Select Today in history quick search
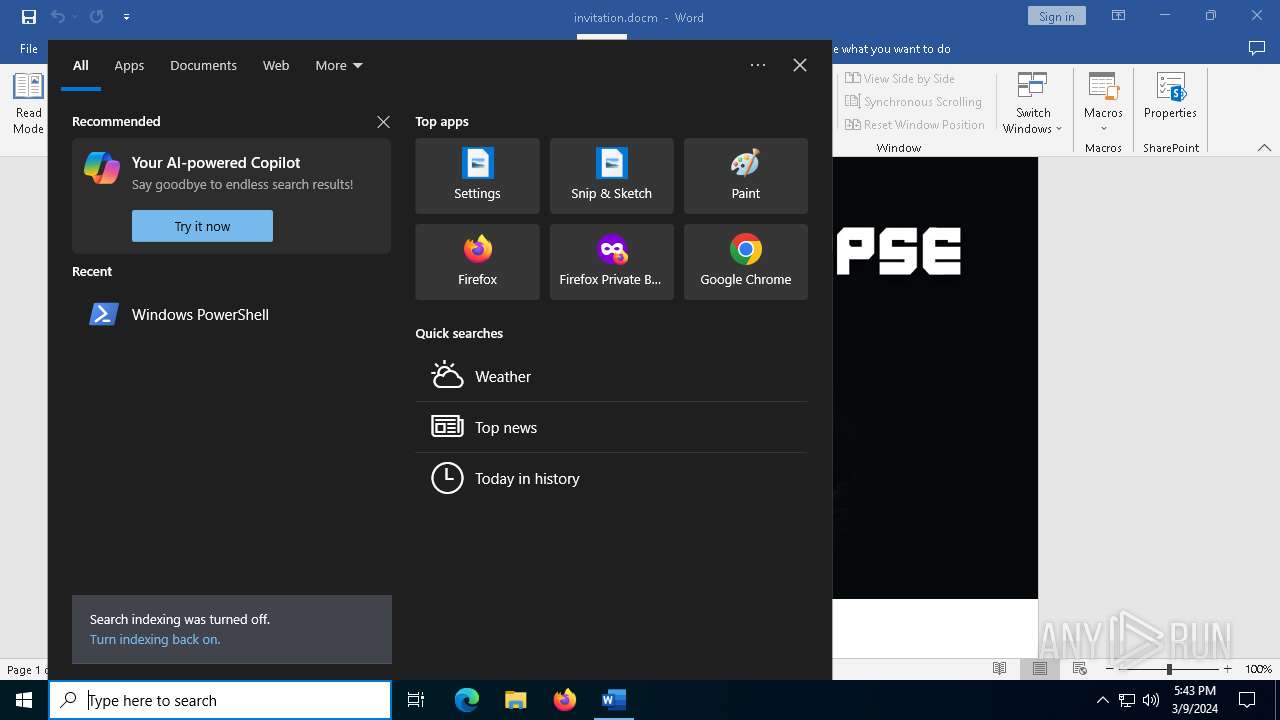The width and height of the screenshot is (1280, 720). (611, 478)
